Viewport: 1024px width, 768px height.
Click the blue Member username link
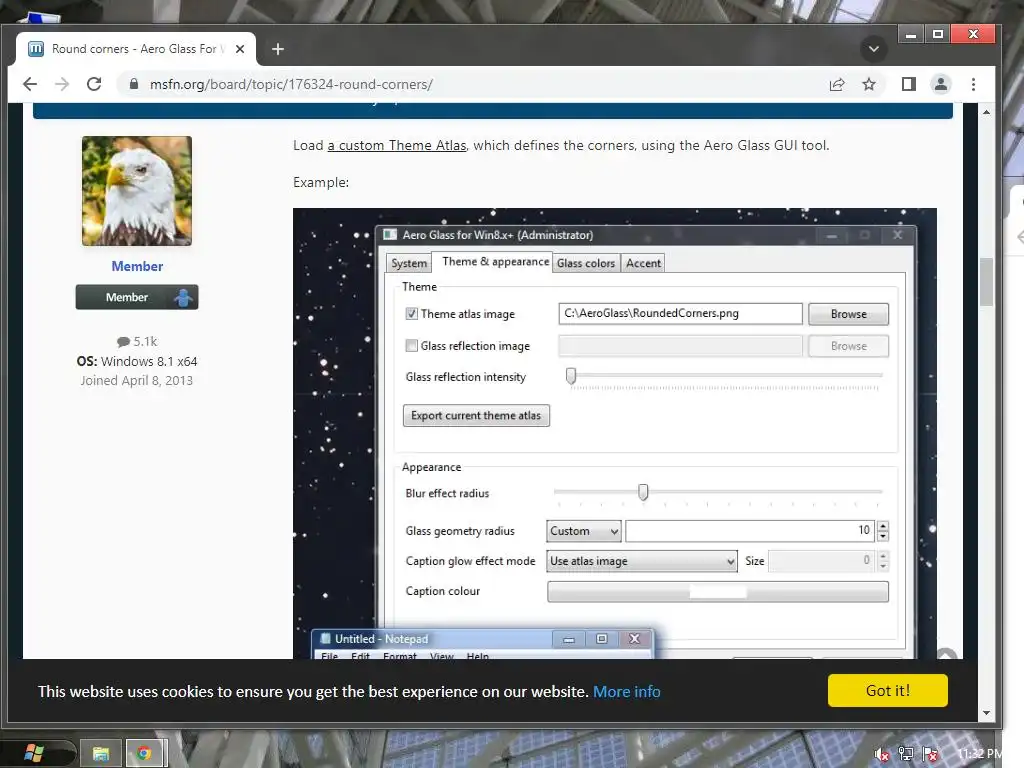(137, 266)
